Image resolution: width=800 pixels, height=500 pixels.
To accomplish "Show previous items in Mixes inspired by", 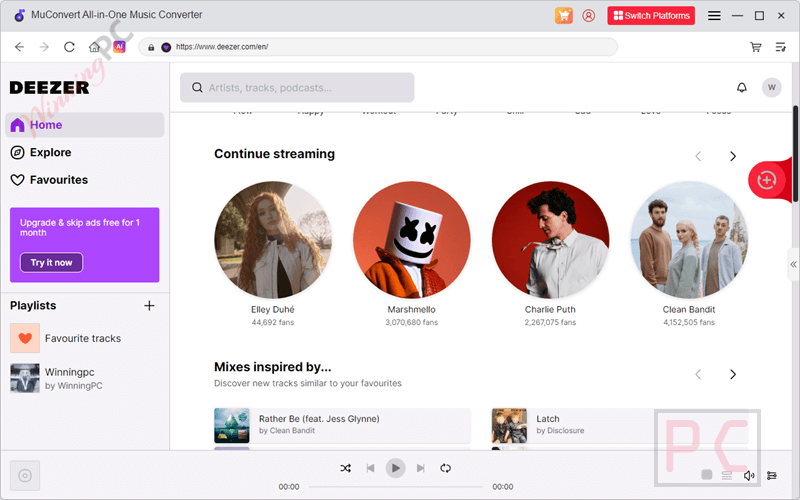I will click(698, 374).
